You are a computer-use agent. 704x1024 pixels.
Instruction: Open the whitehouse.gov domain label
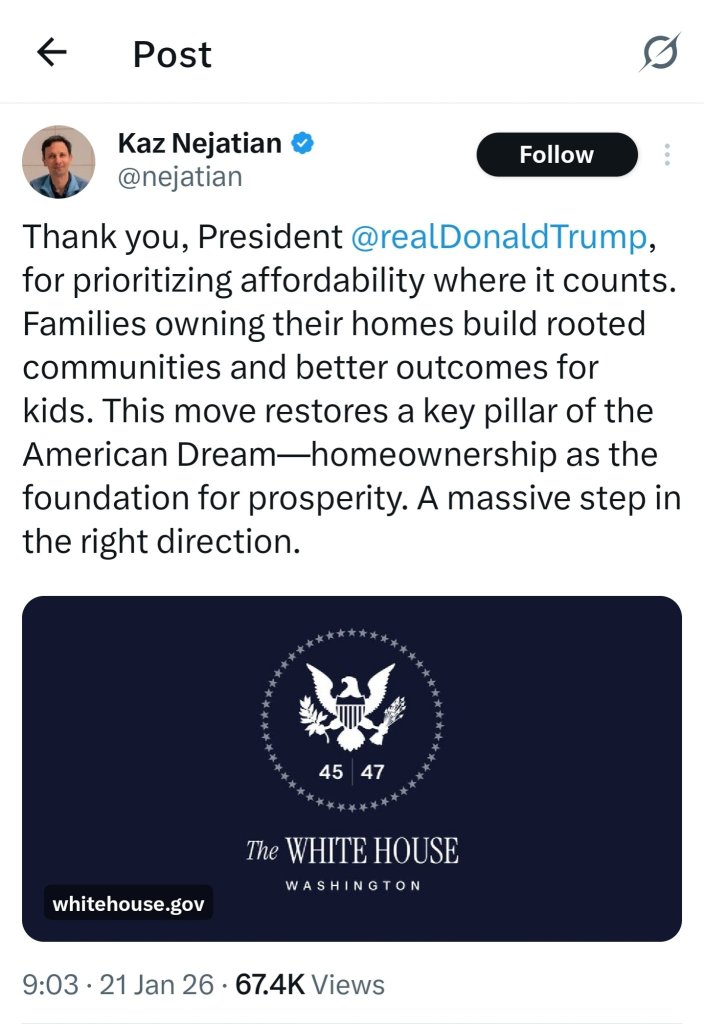(x=129, y=903)
